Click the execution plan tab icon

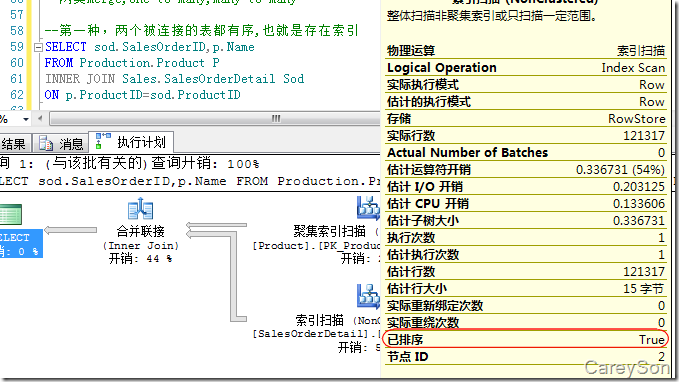(x=103, y=142)
